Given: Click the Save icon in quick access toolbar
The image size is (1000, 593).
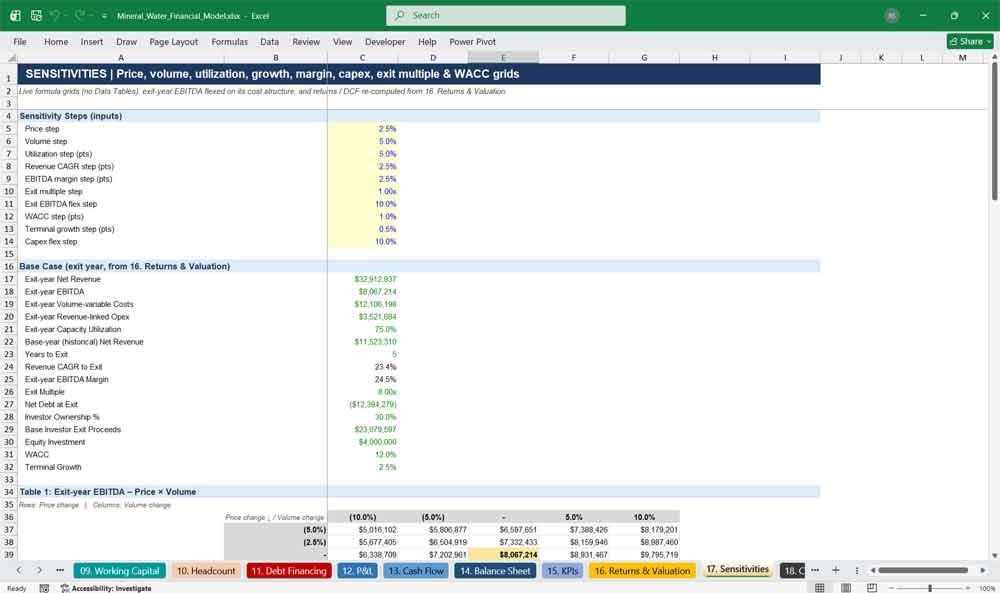Looking at the screenshot, I should tap(36, 15).
